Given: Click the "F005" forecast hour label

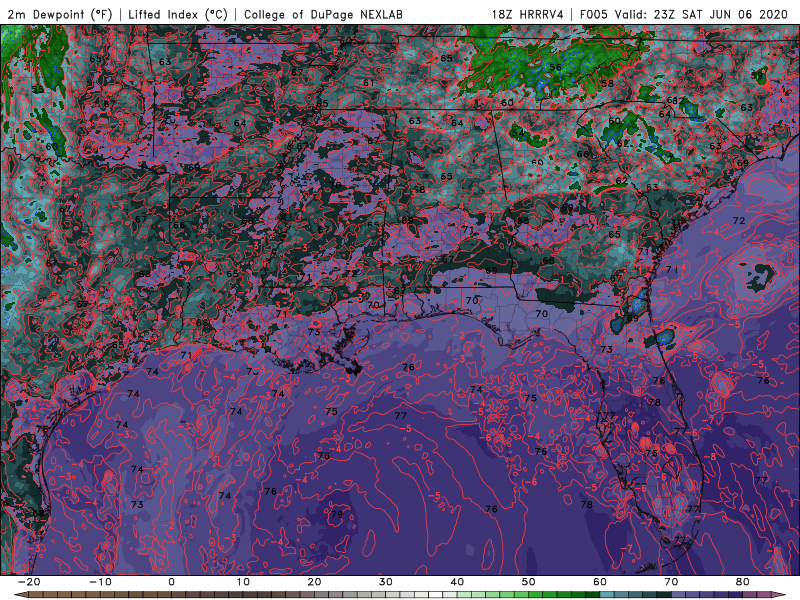Looking at the screenshot, I should (x=594, y=14).
